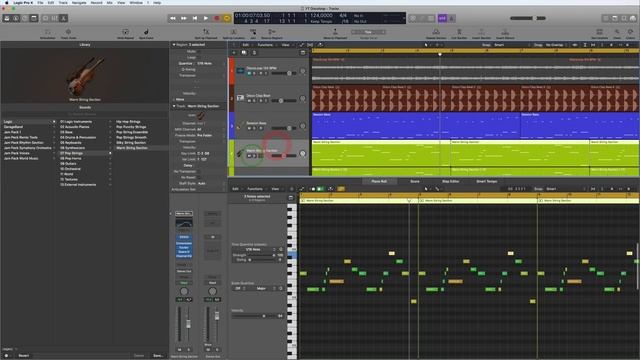Click Split by Playhead in the toolbar

206,33
